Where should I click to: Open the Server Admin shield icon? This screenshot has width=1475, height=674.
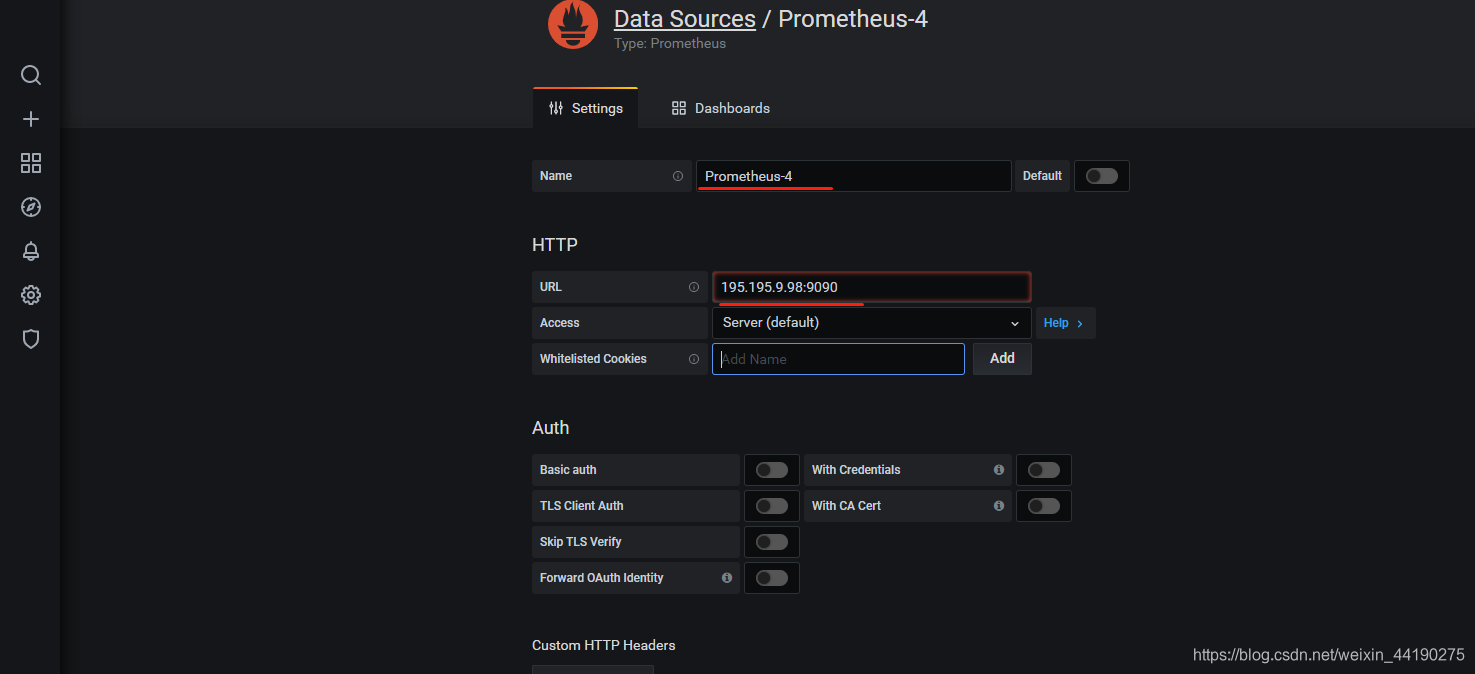coord(31,339)
